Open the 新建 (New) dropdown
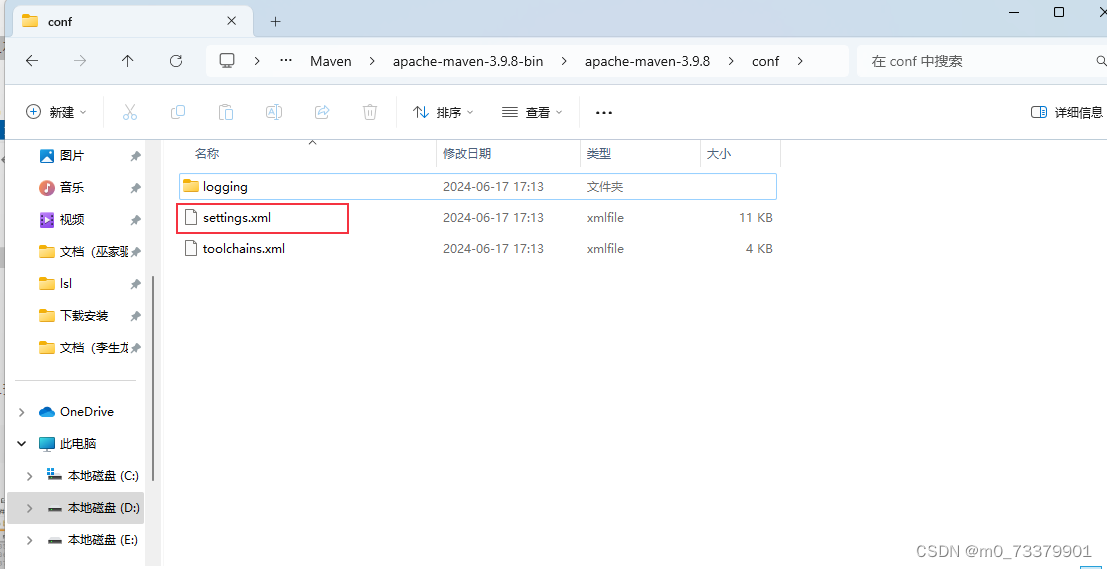 (x=56, y=112)
